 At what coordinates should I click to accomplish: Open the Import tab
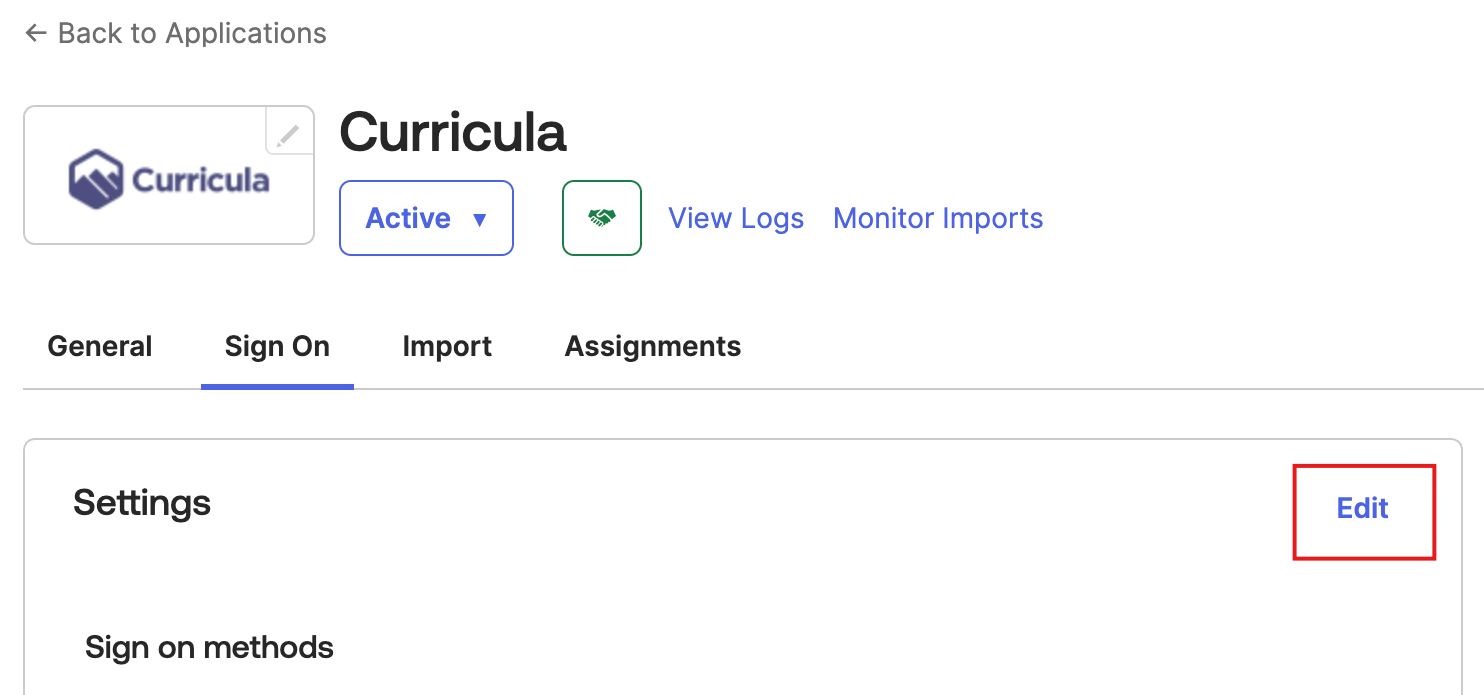click(x=447, y=346)
